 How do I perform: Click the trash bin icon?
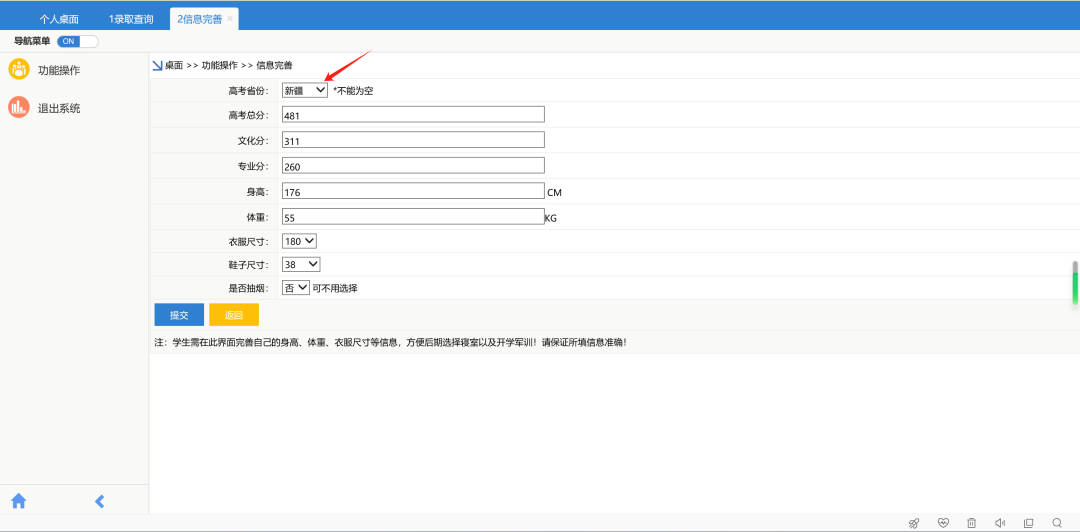(x=971, y=522)
